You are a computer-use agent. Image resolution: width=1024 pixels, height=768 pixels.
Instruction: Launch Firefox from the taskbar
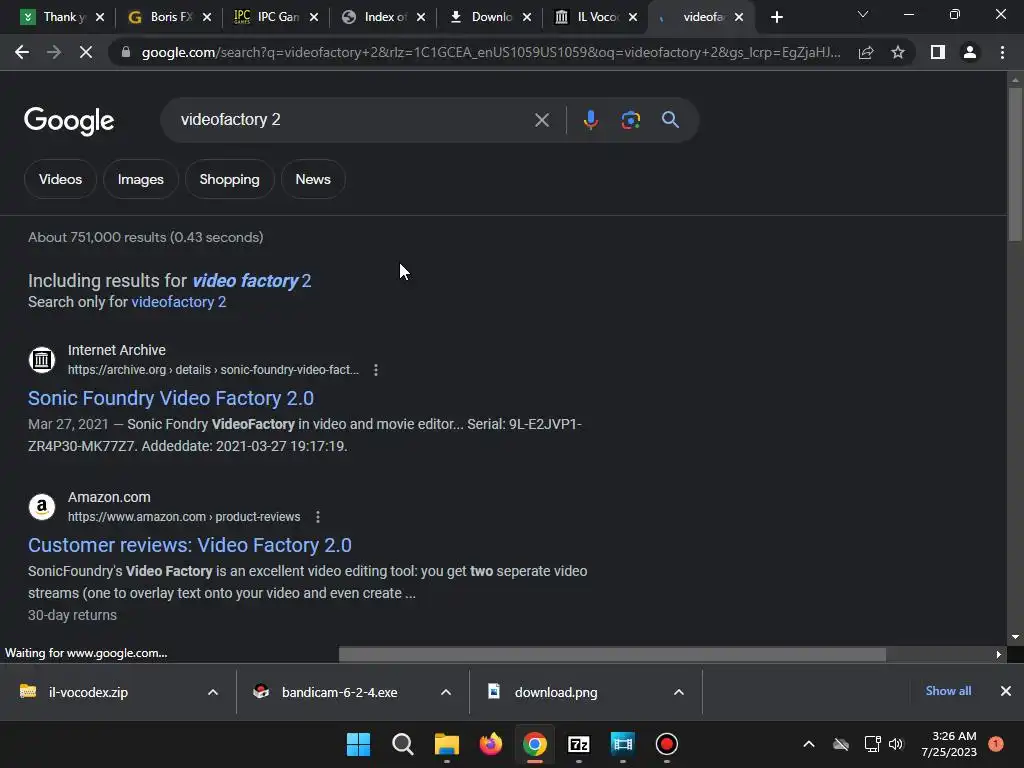tap(490, 744)
